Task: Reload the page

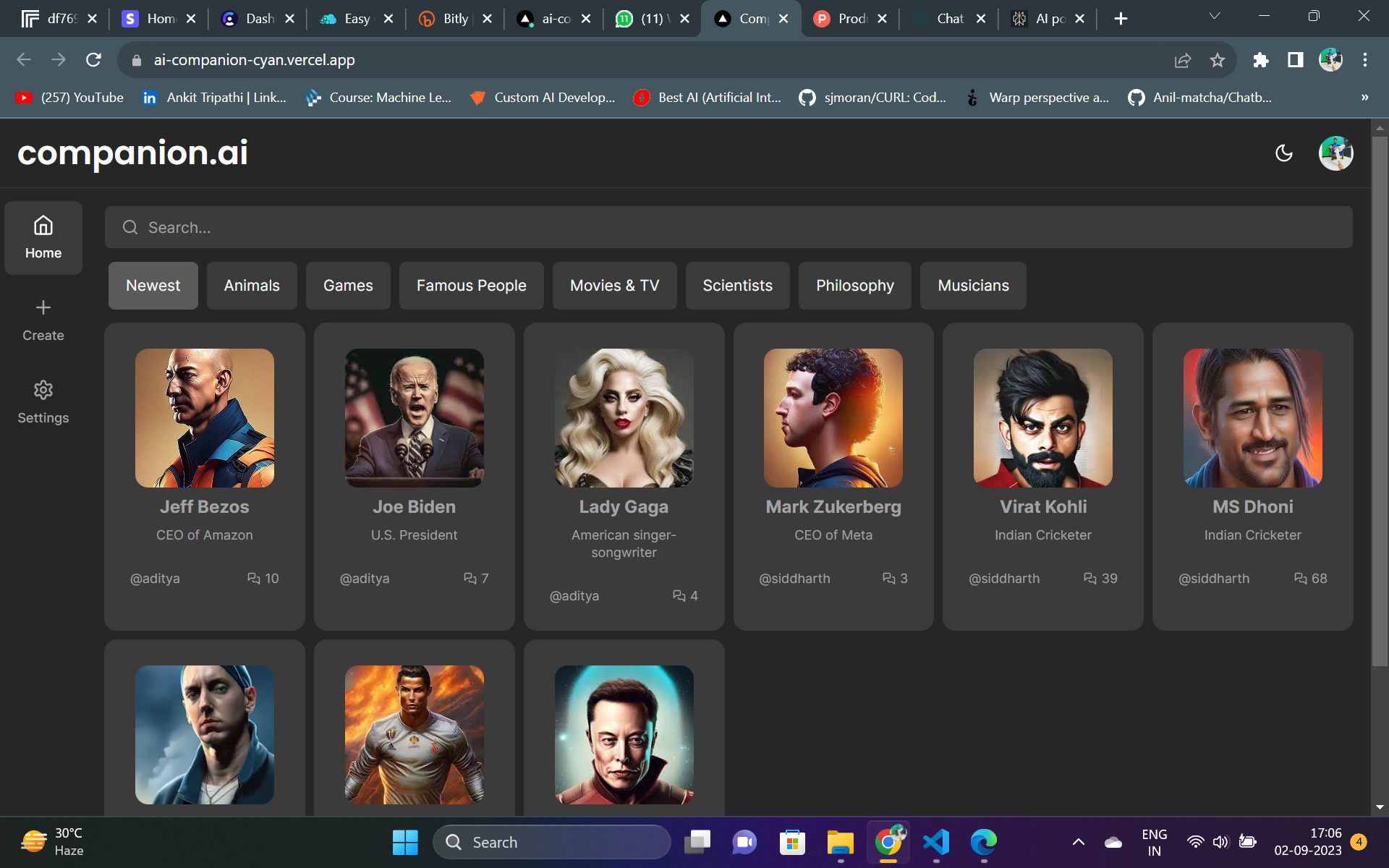Action: (x=93, y=60)
